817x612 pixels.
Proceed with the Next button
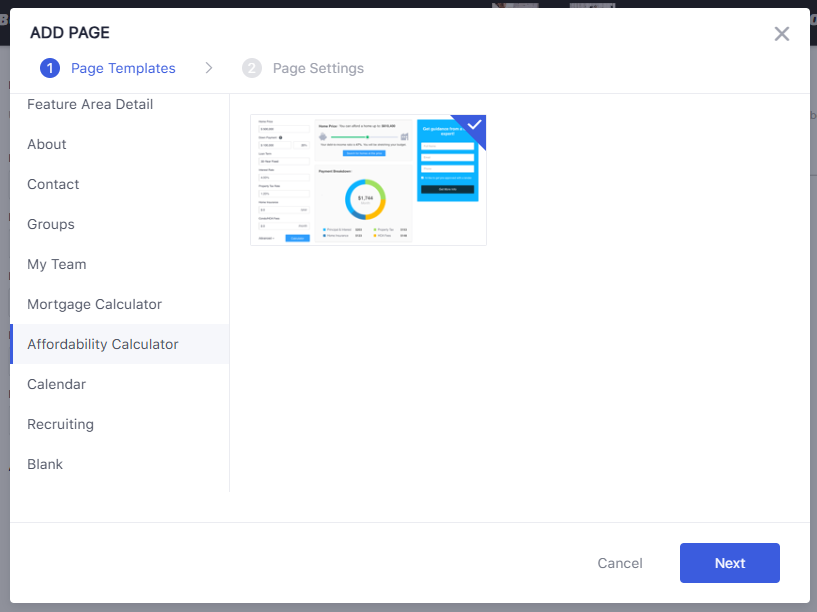[729, 563]
